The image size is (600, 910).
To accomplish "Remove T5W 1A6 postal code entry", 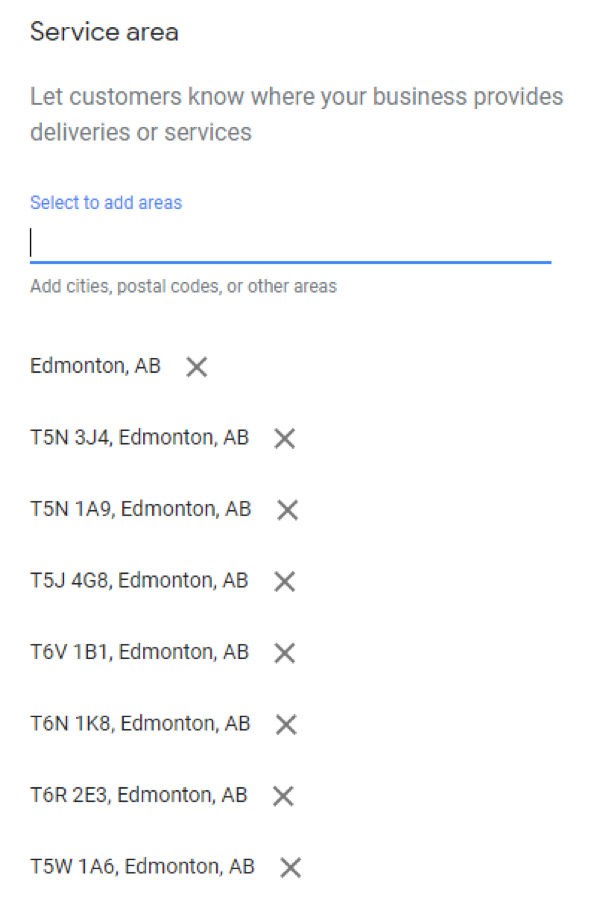I will tap(291, 868).
